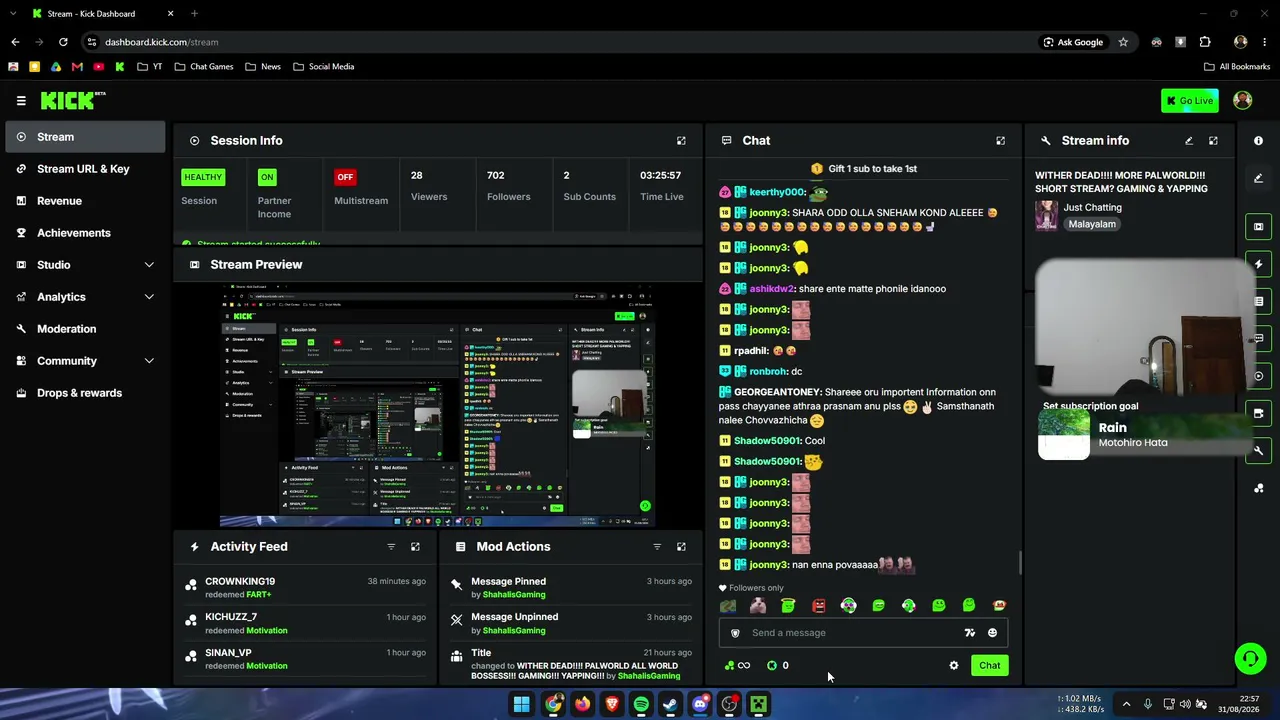Expand the Chat panel to fullscreen
Viewport: 1280px width, 720px height.
[x=1000, y=141]
